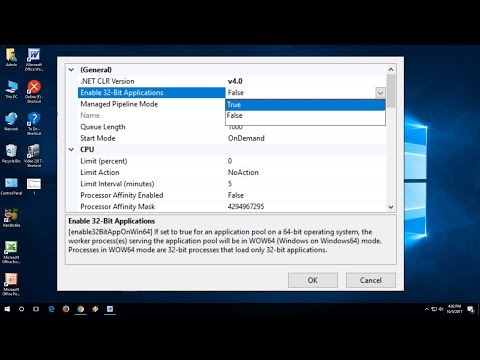Show hidden system tray icons

tap(427, 309)
